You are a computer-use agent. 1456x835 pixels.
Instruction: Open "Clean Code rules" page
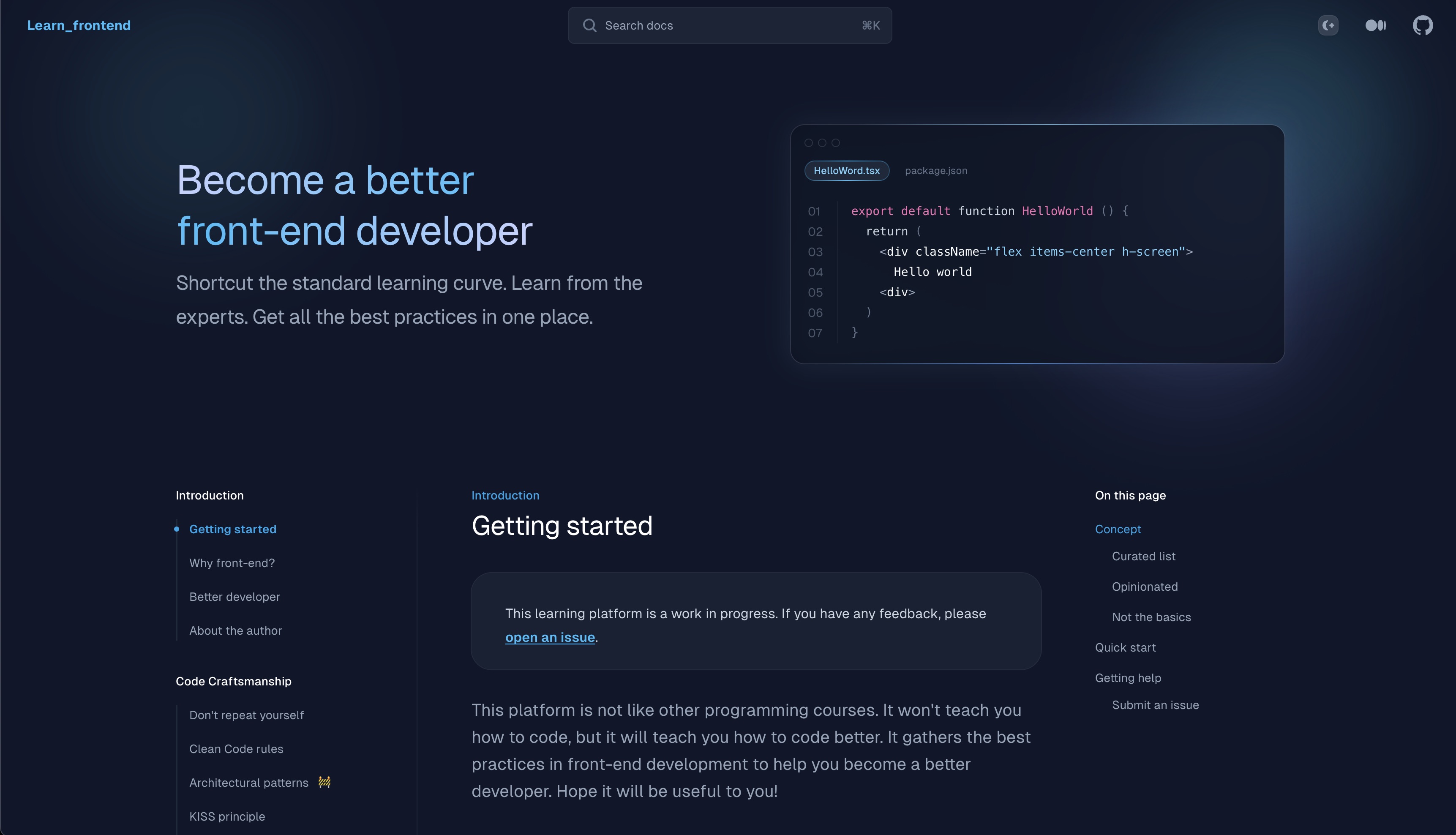(x=236, y=749)
